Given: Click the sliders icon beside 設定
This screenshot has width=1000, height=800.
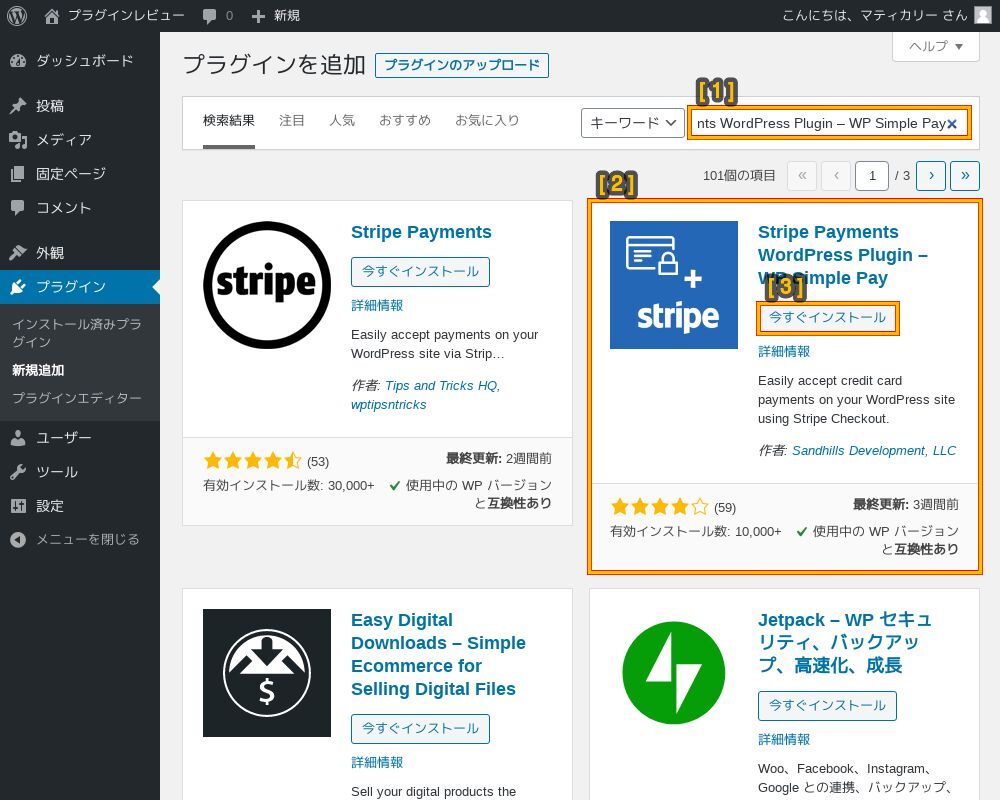Looking at the screenshot, I should pyautogui.click(x=18, y=506).
